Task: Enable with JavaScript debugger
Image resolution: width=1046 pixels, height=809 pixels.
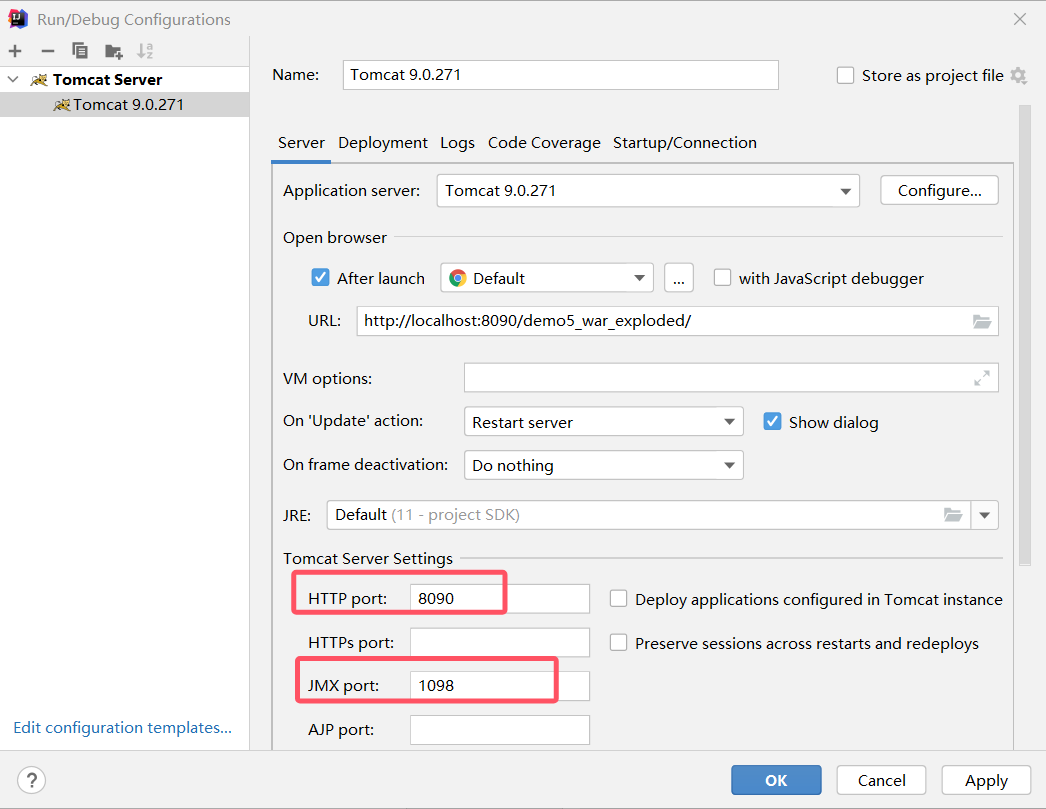Action: point(722,277)
